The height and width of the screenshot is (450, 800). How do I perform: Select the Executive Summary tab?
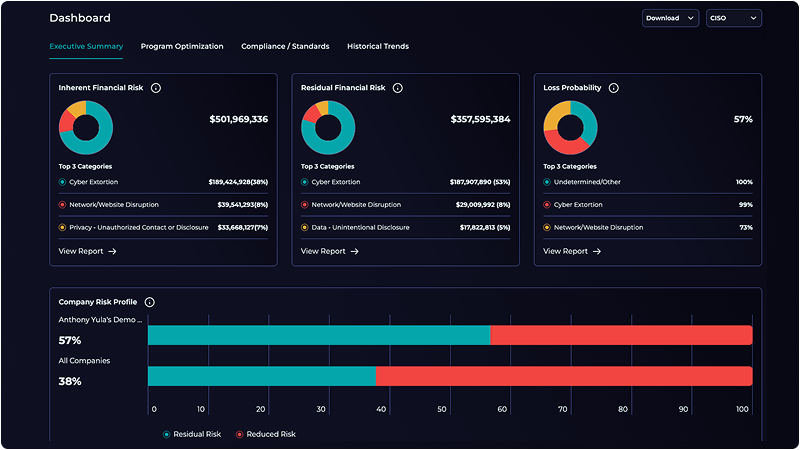tap(86, 46)
